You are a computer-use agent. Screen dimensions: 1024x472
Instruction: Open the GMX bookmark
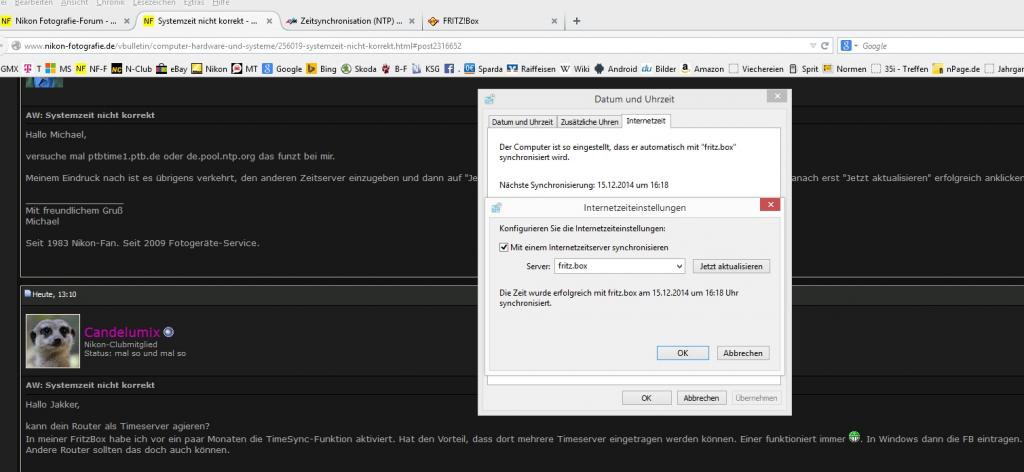tap(10, 69)
